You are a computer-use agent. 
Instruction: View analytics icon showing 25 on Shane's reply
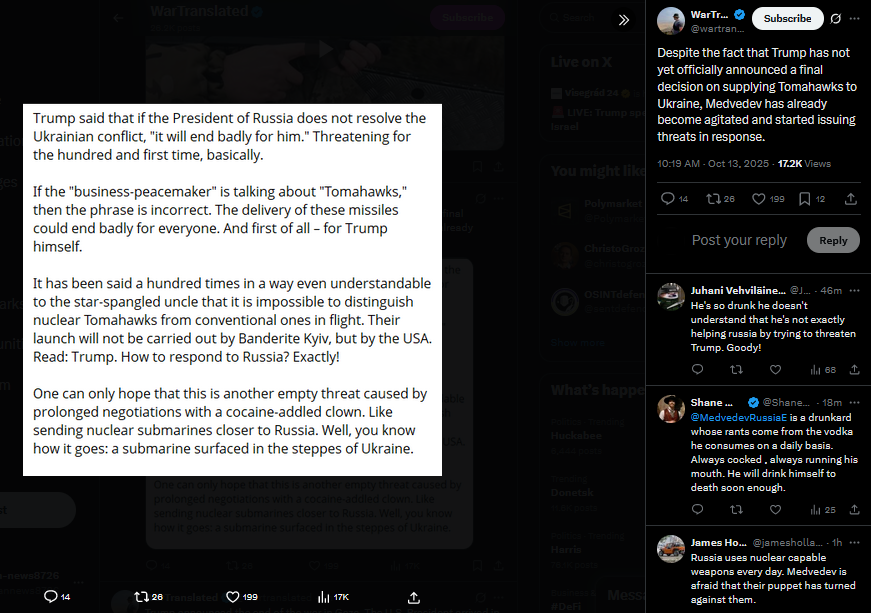[822, 510]
